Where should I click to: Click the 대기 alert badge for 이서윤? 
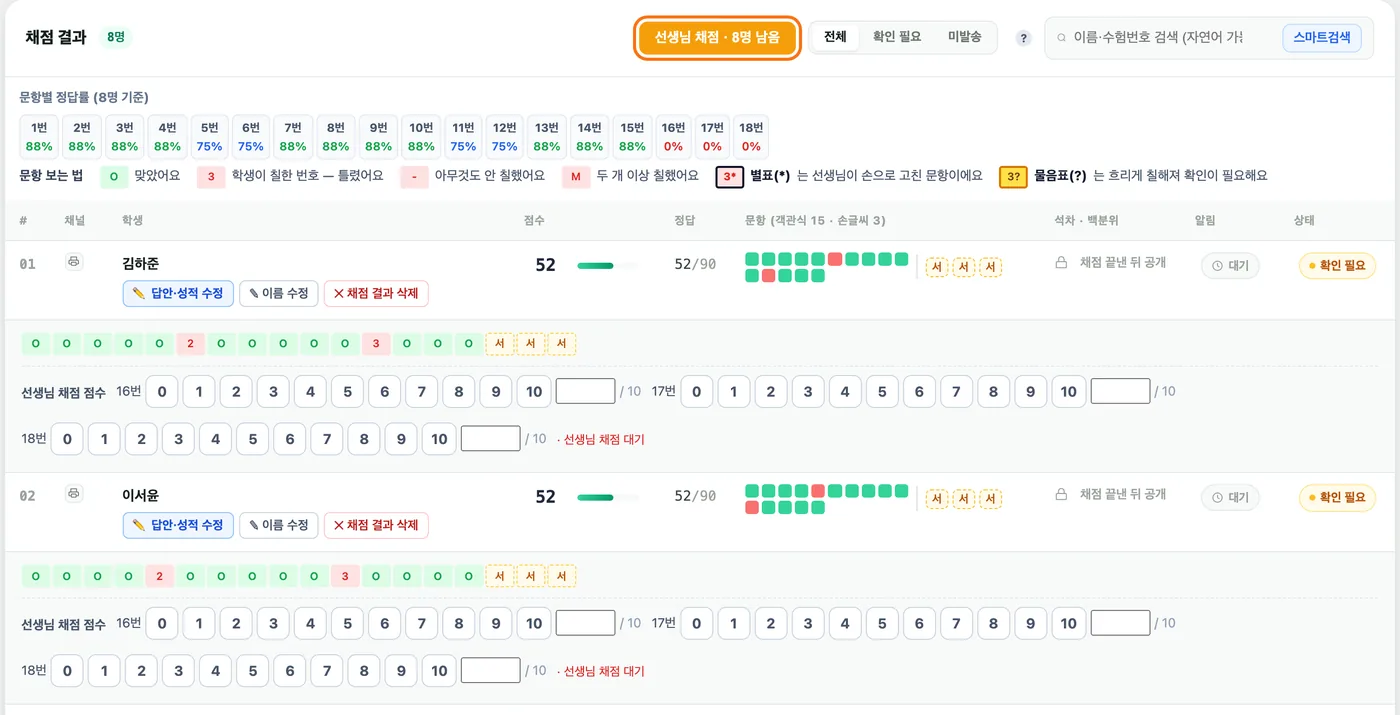coord(1230,498)
